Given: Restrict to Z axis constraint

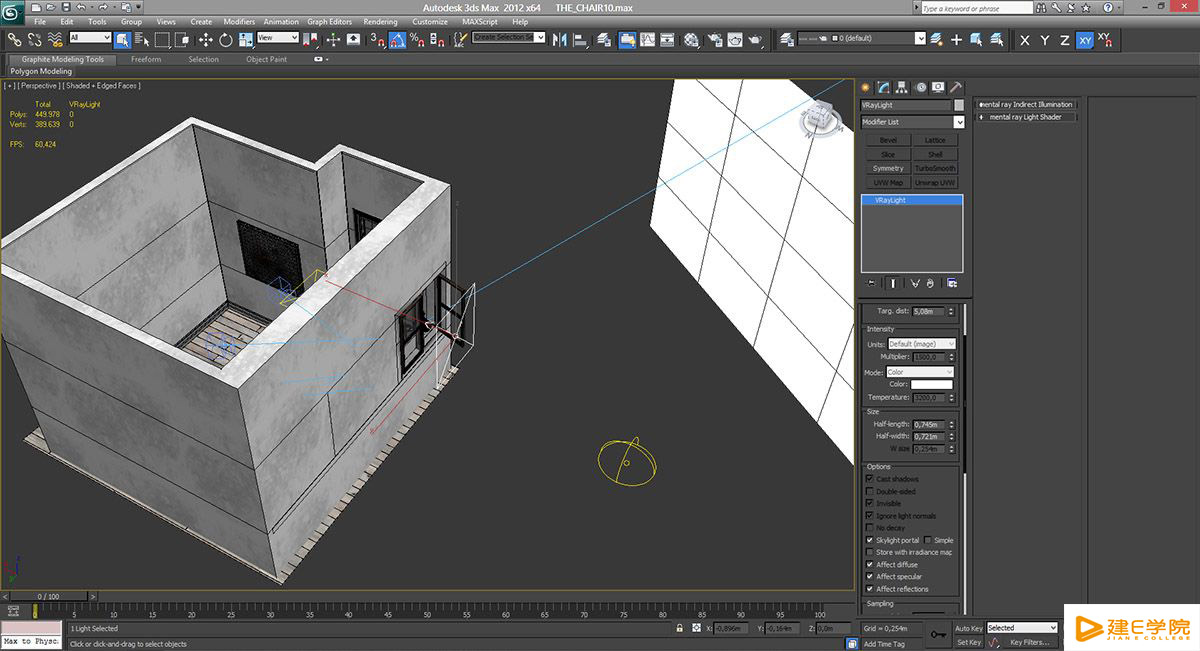Looking at the screenshot, I should click(1064, 40).
